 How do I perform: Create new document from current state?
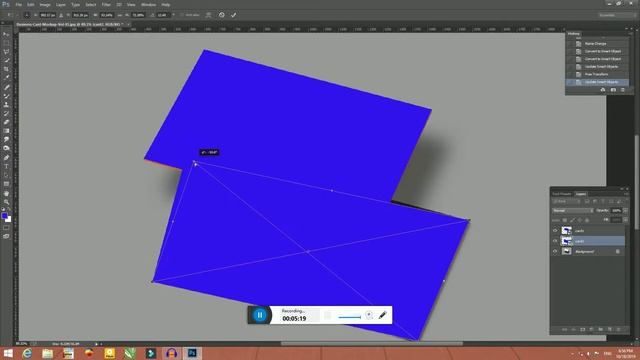(603, 90)
